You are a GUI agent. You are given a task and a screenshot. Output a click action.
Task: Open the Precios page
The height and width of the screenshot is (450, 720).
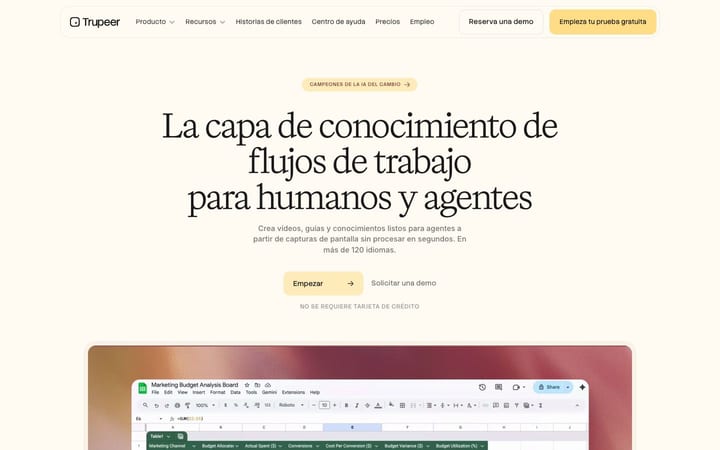click(388, 22)
